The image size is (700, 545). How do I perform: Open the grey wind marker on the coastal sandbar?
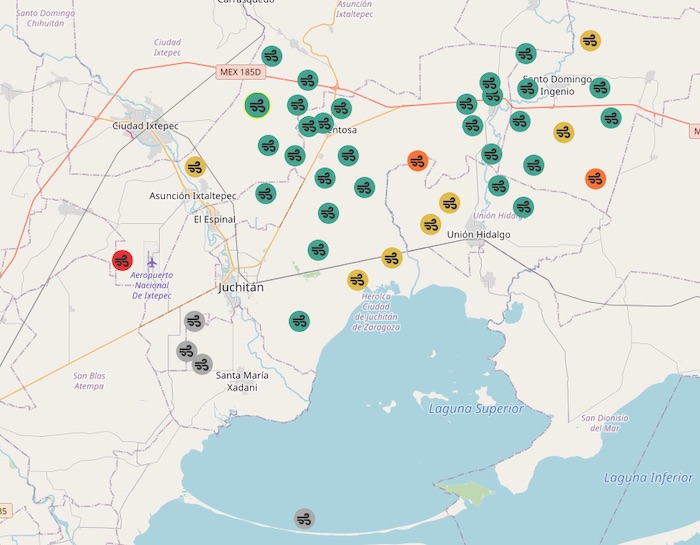pyautogui.click(x=305, y=518)
